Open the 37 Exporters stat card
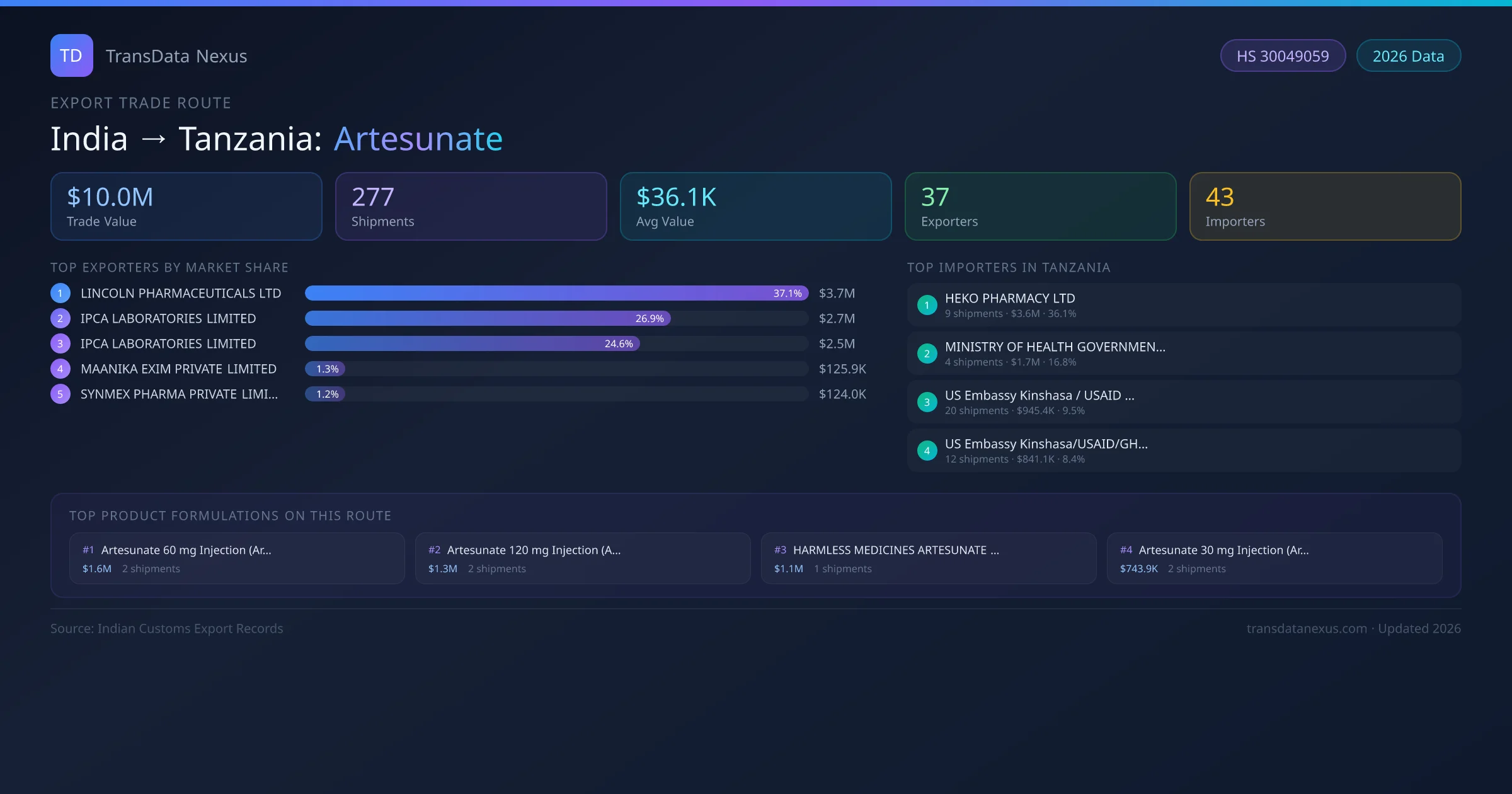 point(1040,206)
